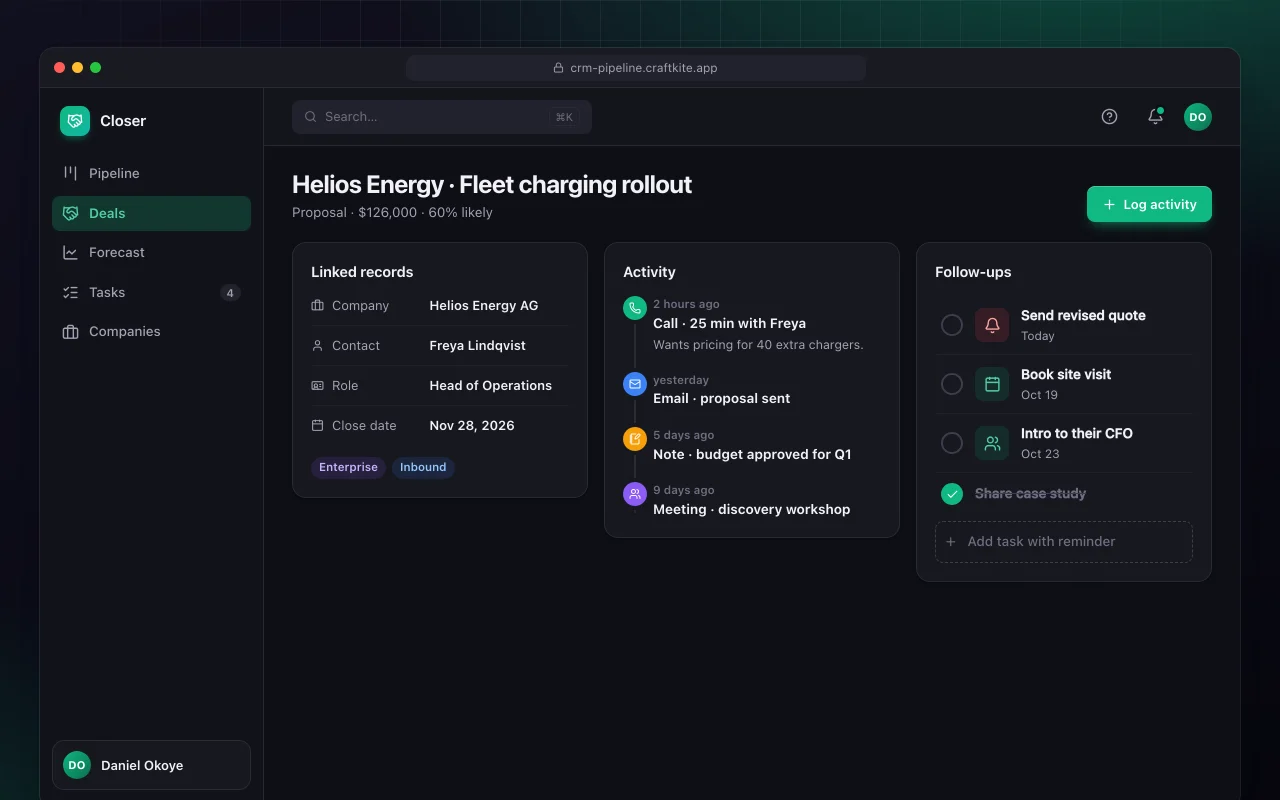Click the Inbound tag
The image size is (1280, 800).
coord(423,467)
